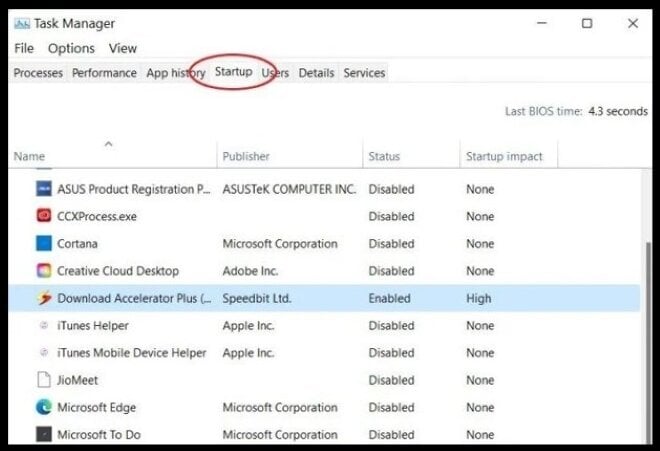Minimize the Task Manager window
660x451 pixels.
(x=542, y=23)
